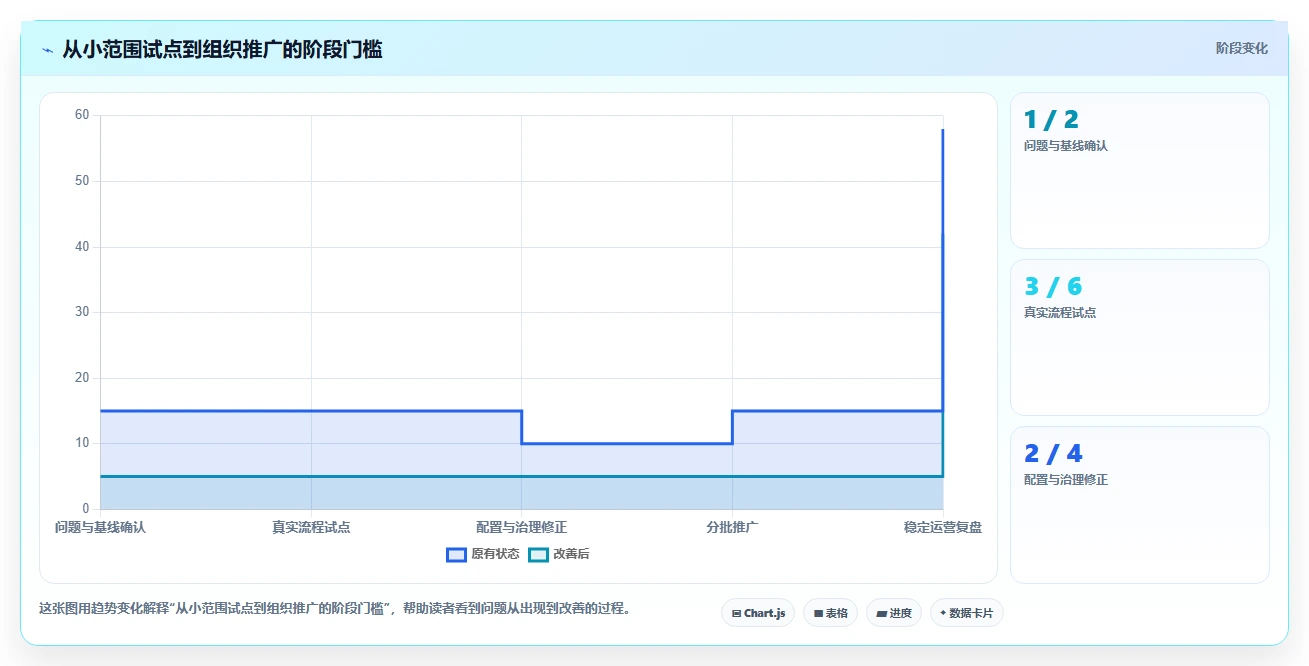Screen dimensions: 1309x666
Task: Click the y-axis value 20
Action: (82, 378)
